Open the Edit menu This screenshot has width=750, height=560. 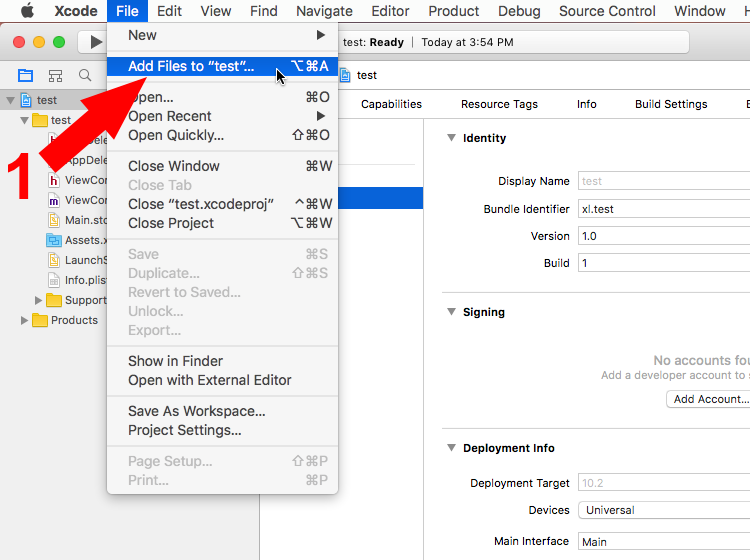click(169, 11)
